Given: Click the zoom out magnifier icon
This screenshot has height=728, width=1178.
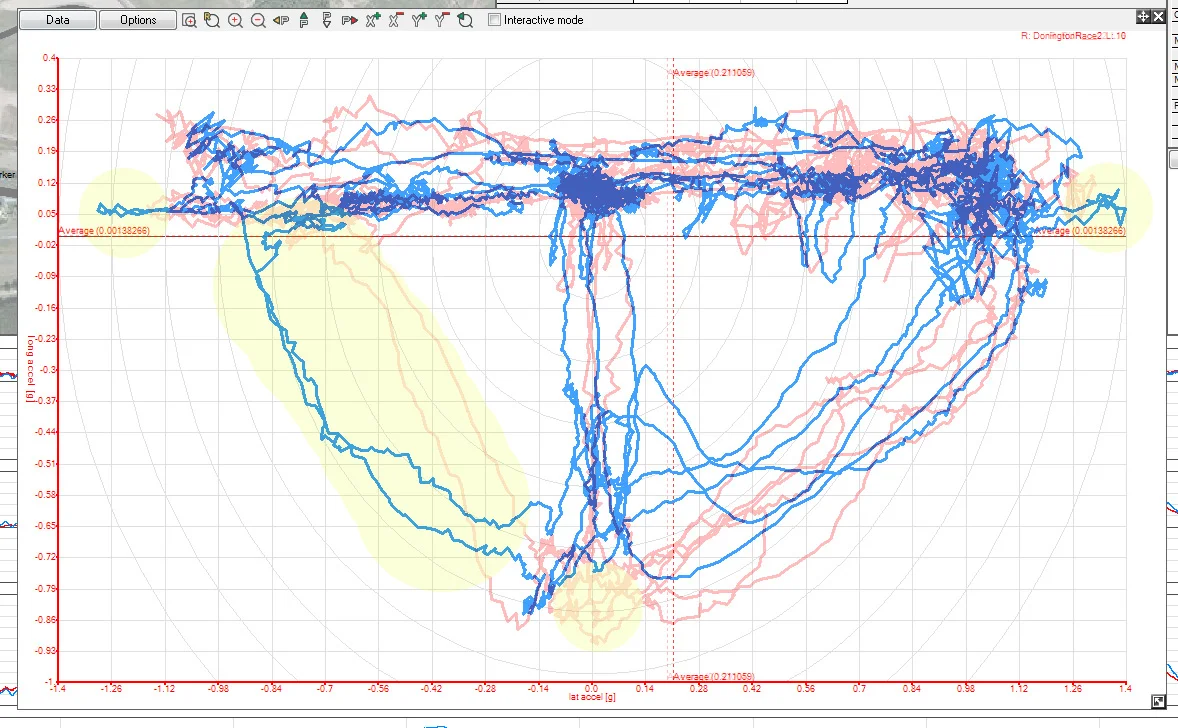Looking at the screenshot, I should [258, 20].
